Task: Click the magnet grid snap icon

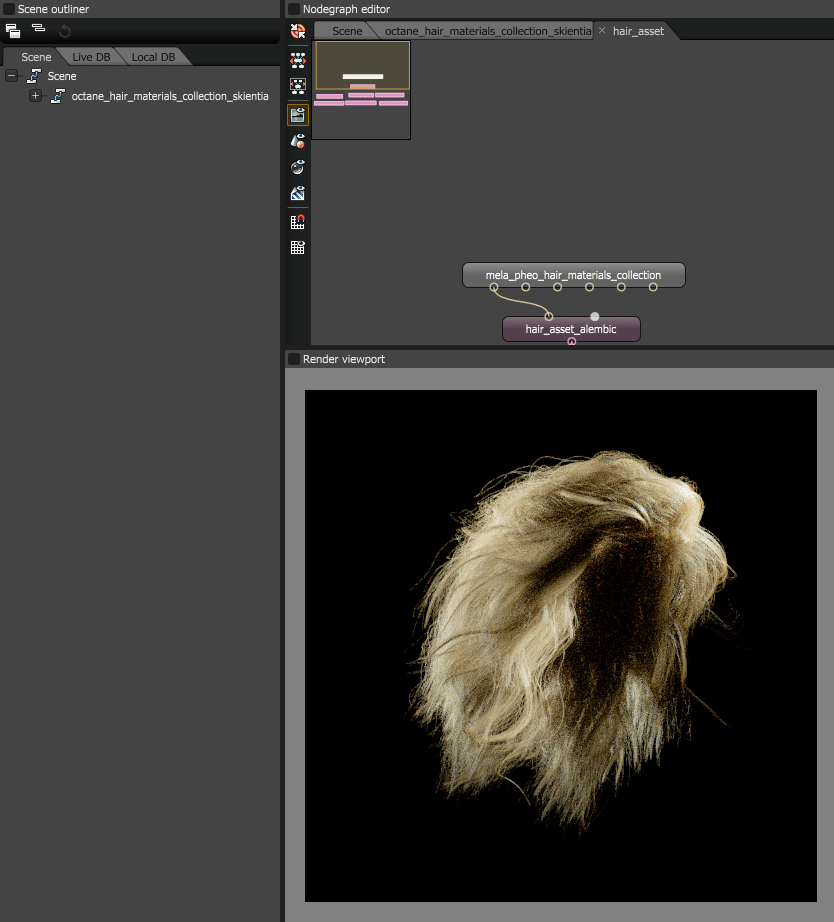Action: [297, 222]
